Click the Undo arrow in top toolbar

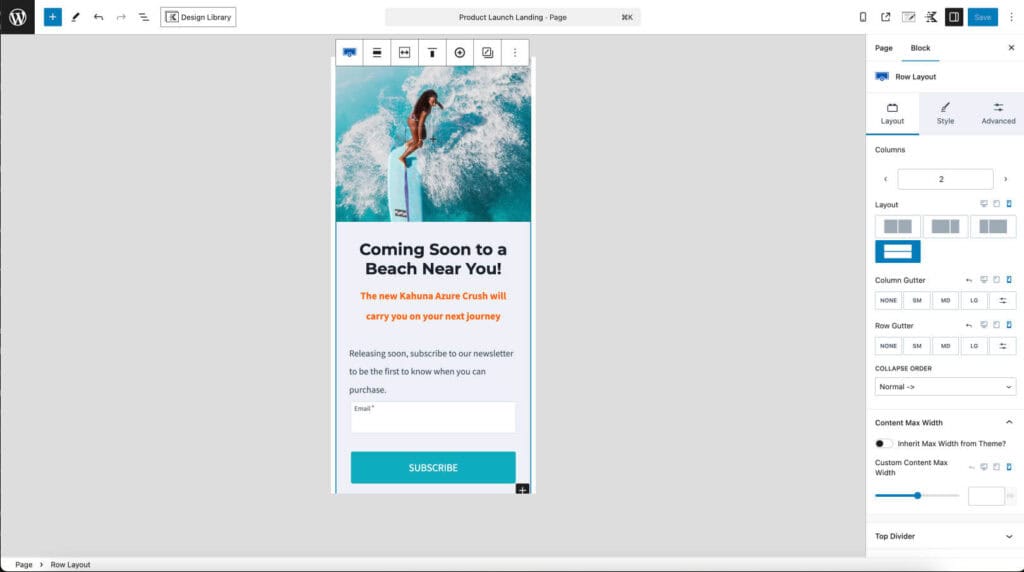(x=98, y=17)
